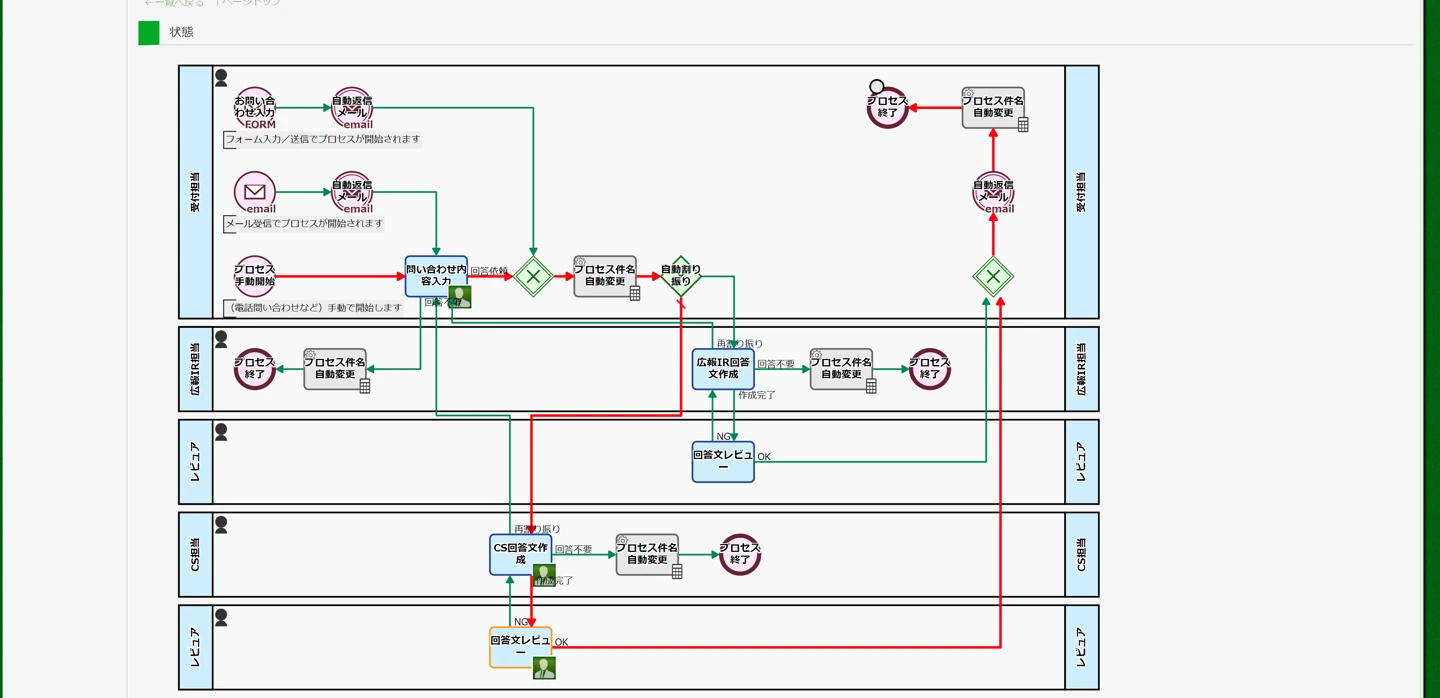The image size is (1440, 698).
Task: Click the 受付担当 swimlane header on left
Action: click(196, 192)
